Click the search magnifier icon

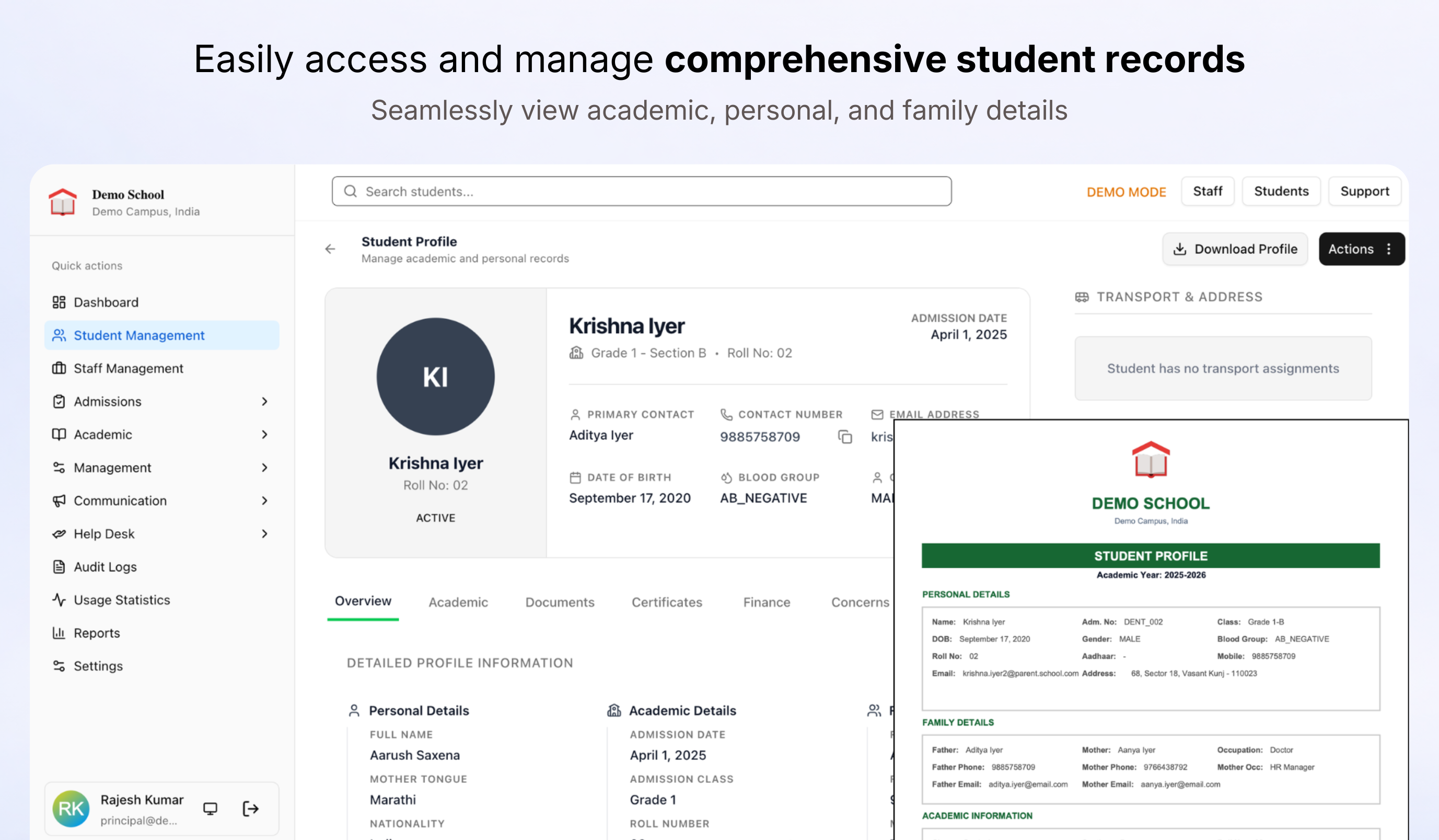(350, 191)
